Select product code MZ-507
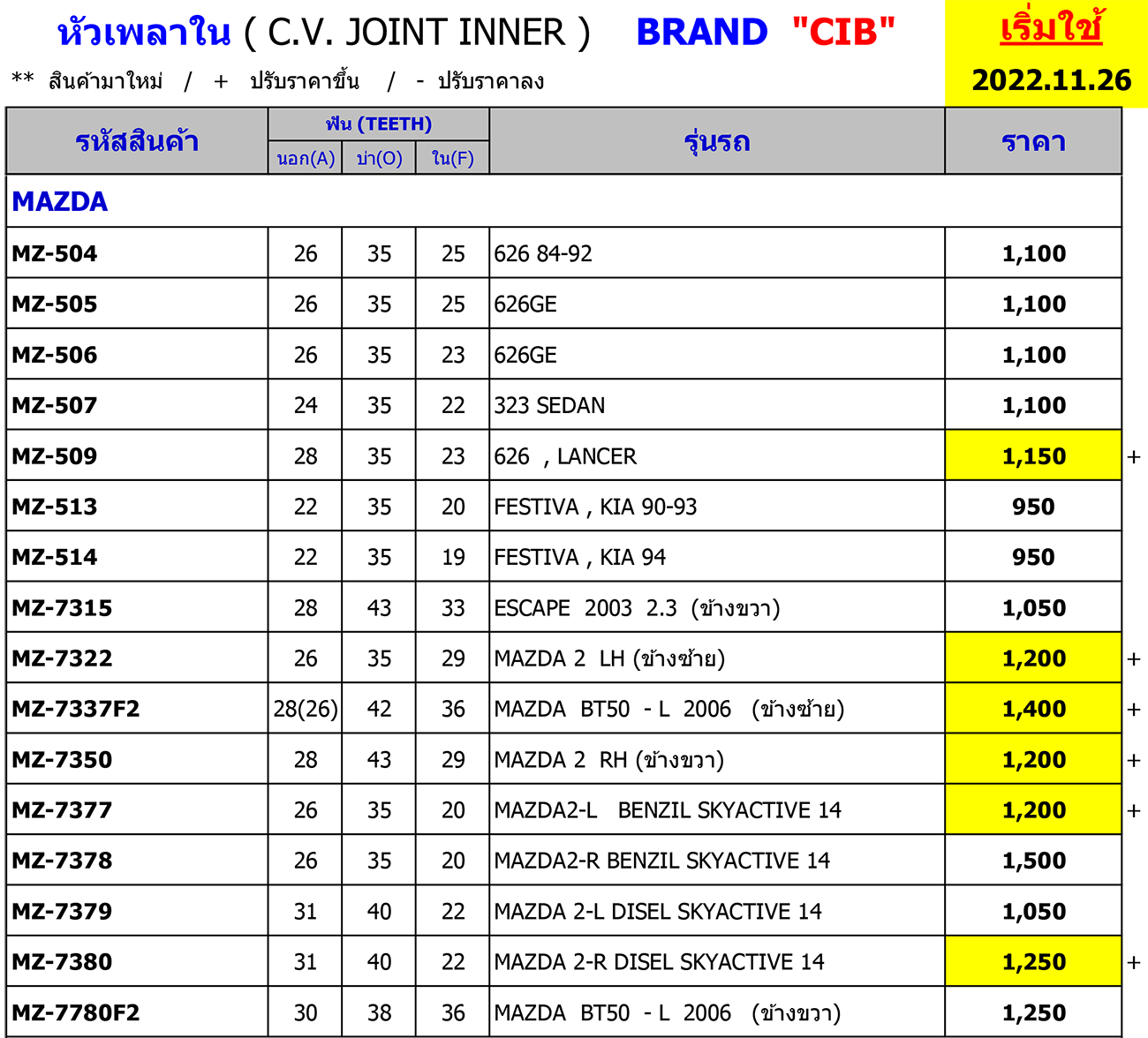The height and width of the screenshot is (1038, 1148). click(x=55, y=406)
